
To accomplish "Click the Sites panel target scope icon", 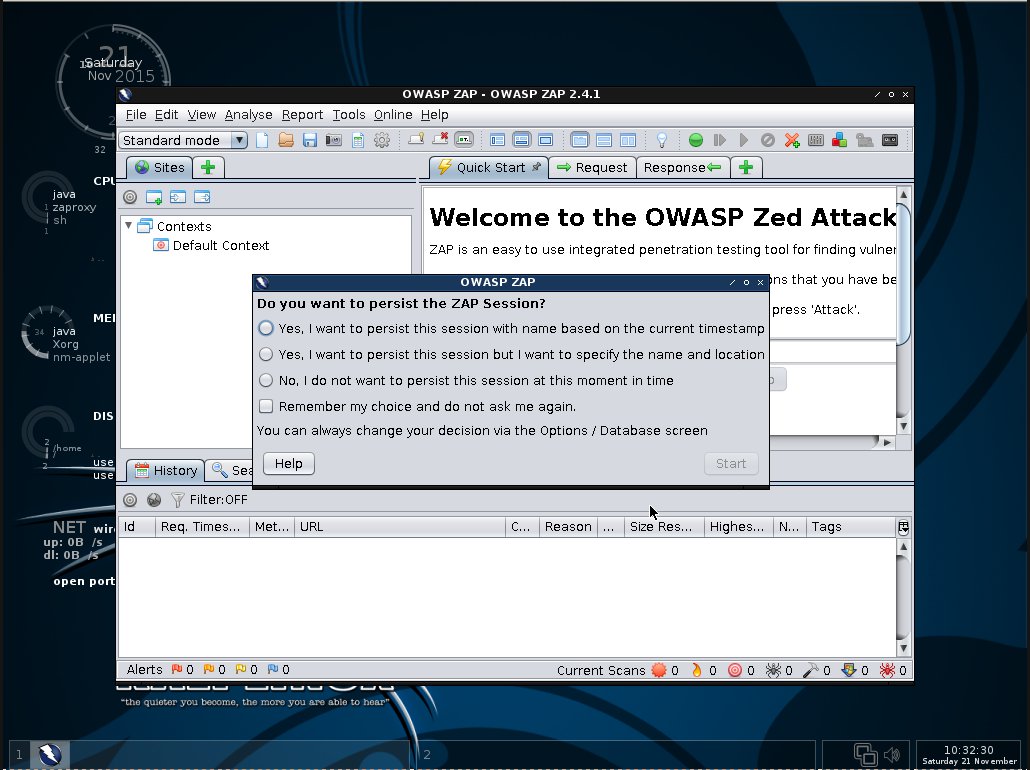I will (130, 197).
